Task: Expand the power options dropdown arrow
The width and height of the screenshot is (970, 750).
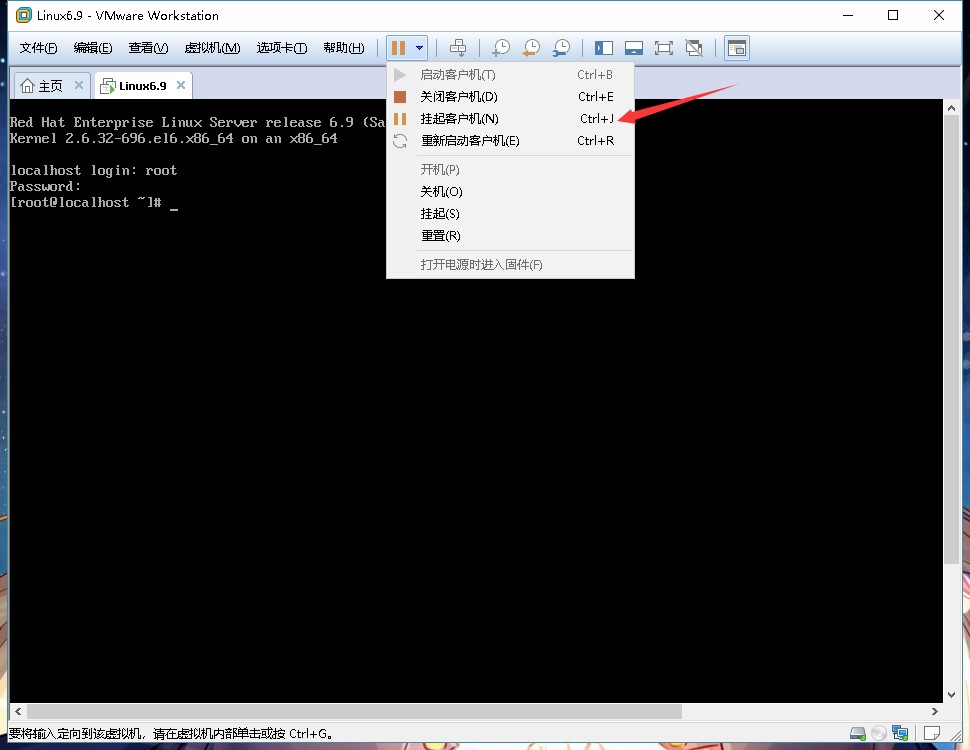Action: [419, 48]
